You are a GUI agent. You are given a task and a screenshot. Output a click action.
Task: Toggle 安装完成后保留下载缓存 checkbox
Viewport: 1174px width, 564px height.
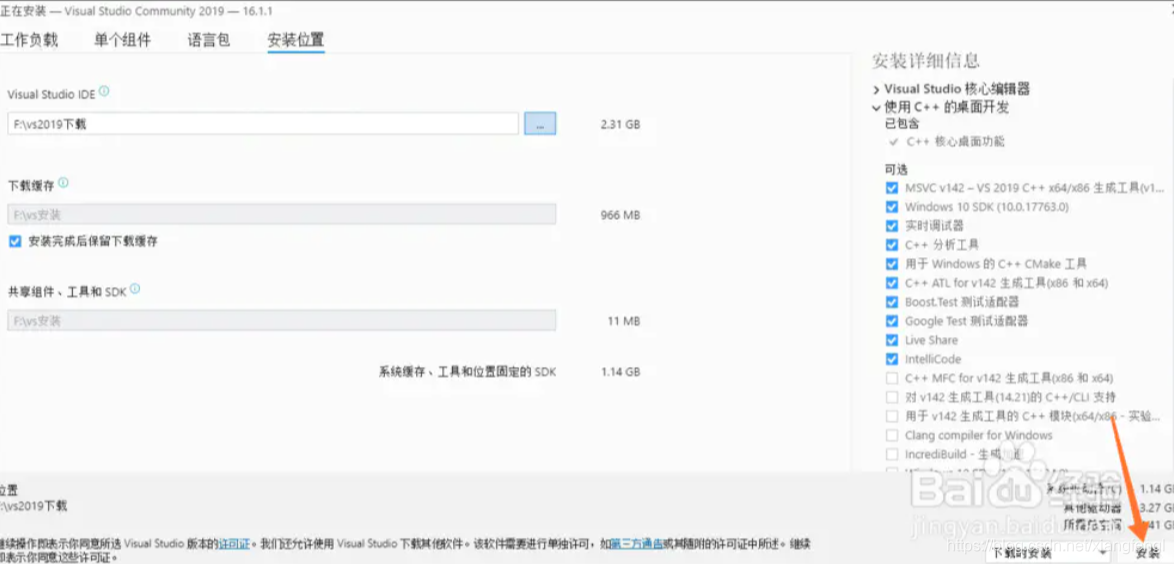point(15,241)
